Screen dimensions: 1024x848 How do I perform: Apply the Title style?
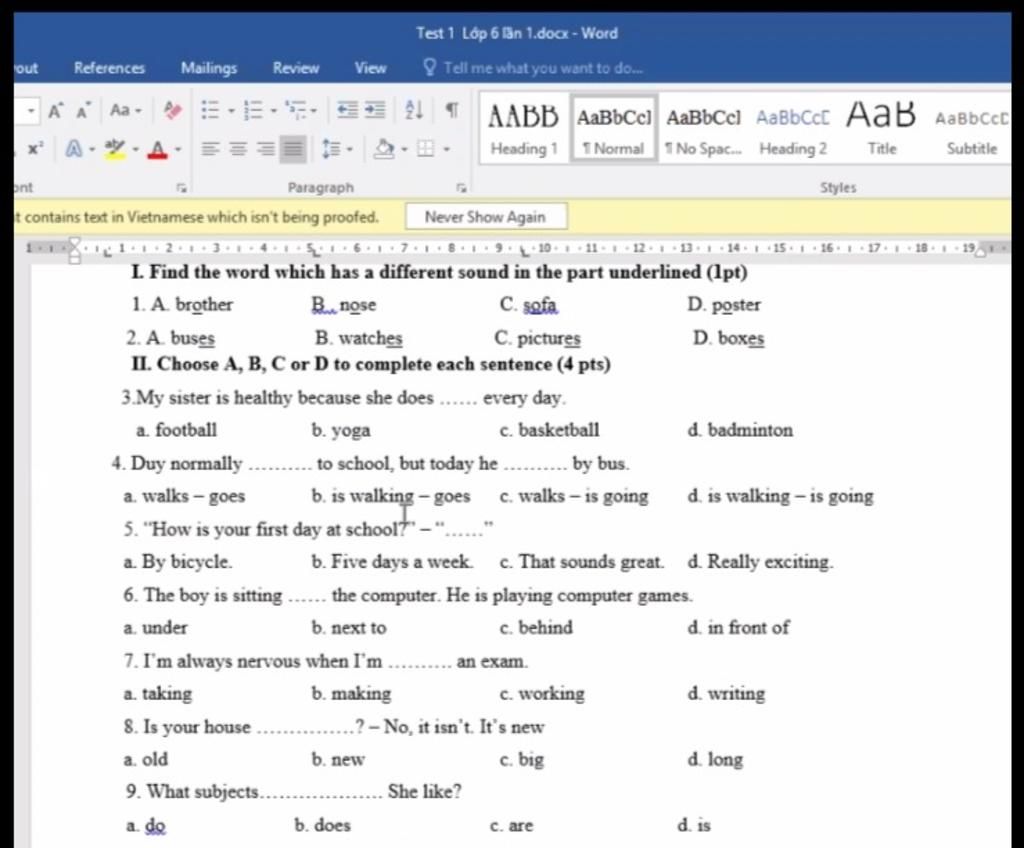pos(882,129)
